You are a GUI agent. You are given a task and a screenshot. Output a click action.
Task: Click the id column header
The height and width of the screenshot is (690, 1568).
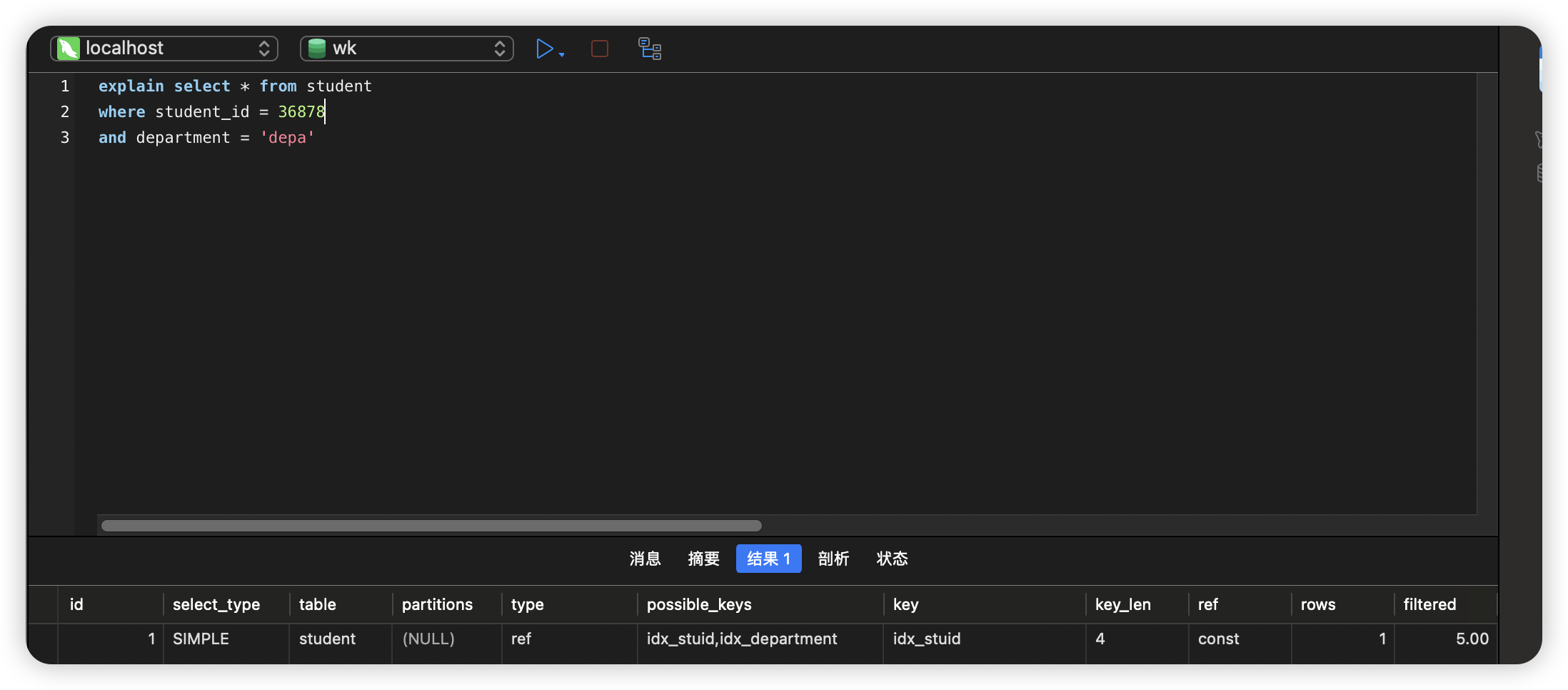coord(111,604)
